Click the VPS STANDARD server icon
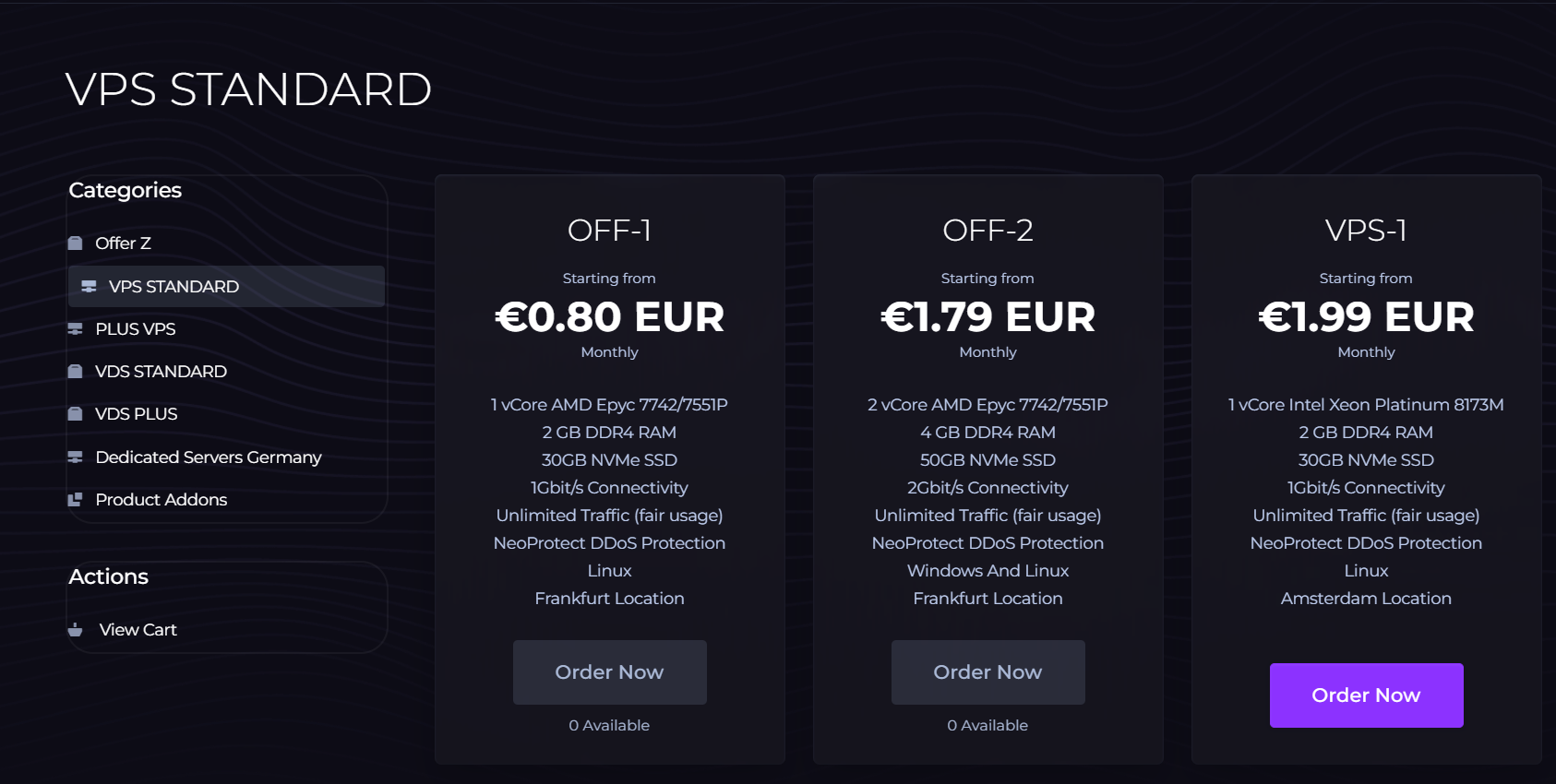Screen dimensions: 1556x784 click(89, 287)
